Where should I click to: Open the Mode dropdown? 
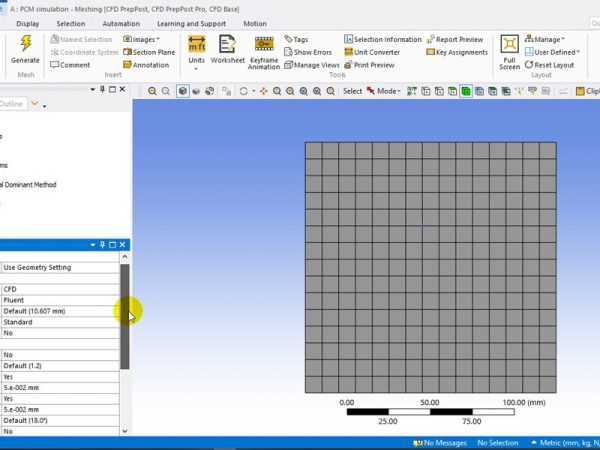pyautogui.click(x=389, y=91)
